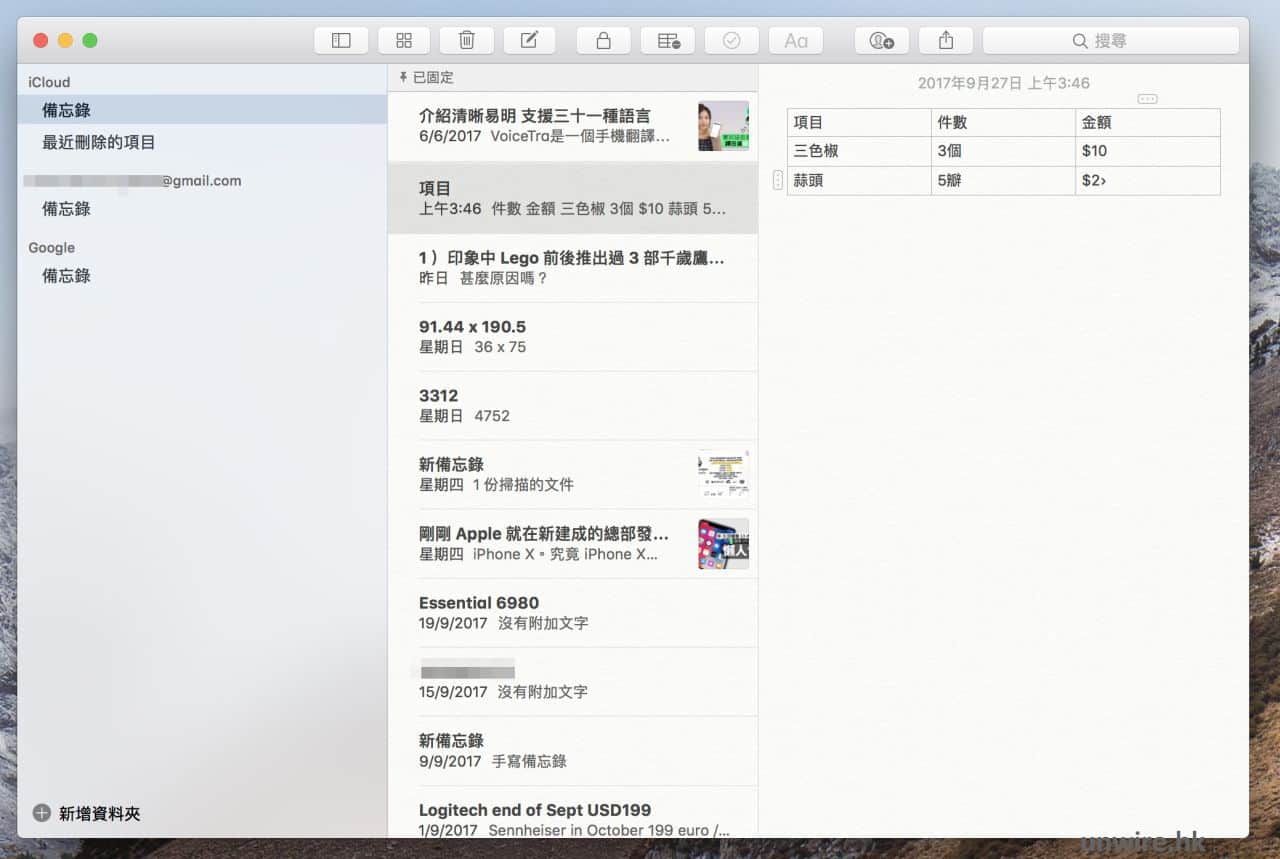Click the checklist checkmark toolbar icon
1280x859 pixels.
pyautogui.click(x=731, y=41)
